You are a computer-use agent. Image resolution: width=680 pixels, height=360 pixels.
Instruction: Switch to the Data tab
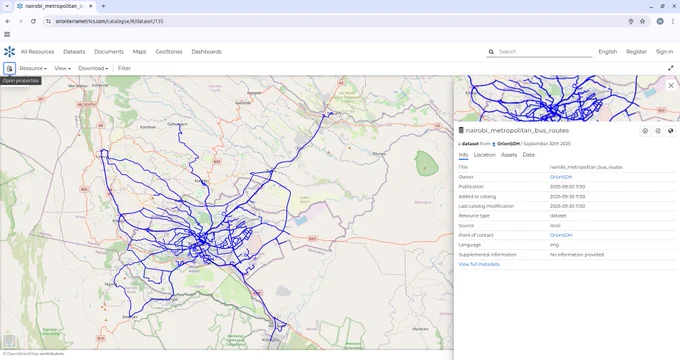click(529, 155)
